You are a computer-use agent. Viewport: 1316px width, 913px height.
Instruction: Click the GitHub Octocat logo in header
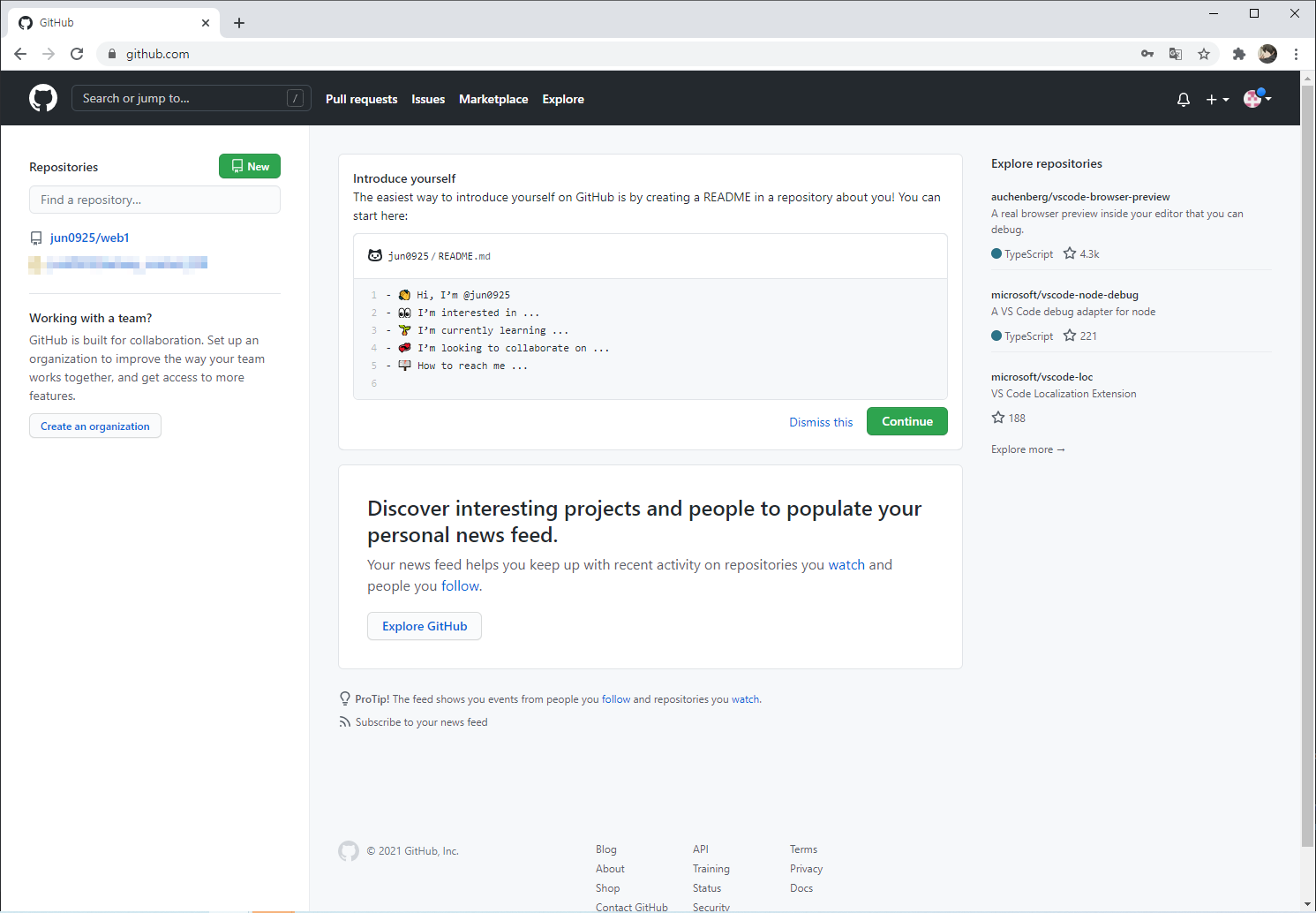43,98
